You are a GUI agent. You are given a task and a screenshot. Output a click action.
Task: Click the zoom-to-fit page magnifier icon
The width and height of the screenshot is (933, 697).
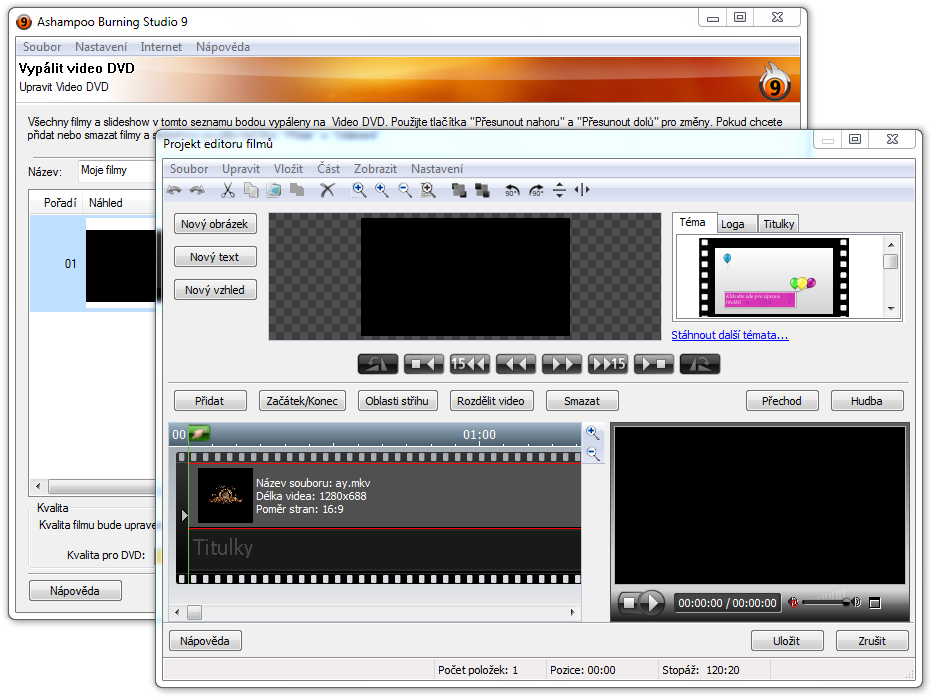pyautogui.click(x=428, y=190)
